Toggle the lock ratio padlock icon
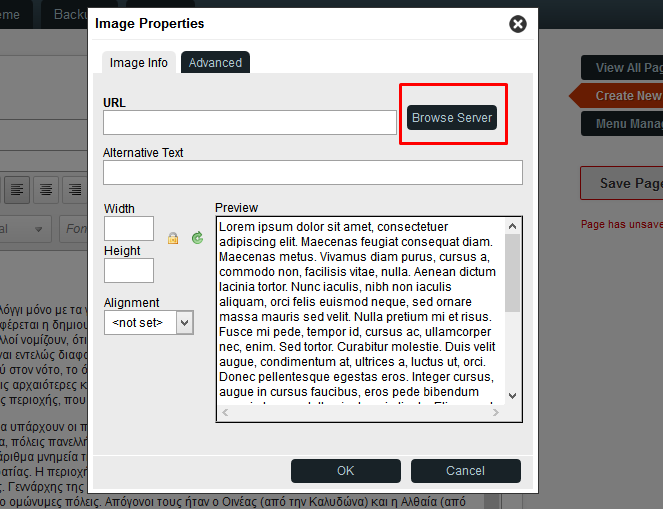Image resolution: width=663 pixels, height=509 pixels. pyautogui.click(x=173, y=238)
